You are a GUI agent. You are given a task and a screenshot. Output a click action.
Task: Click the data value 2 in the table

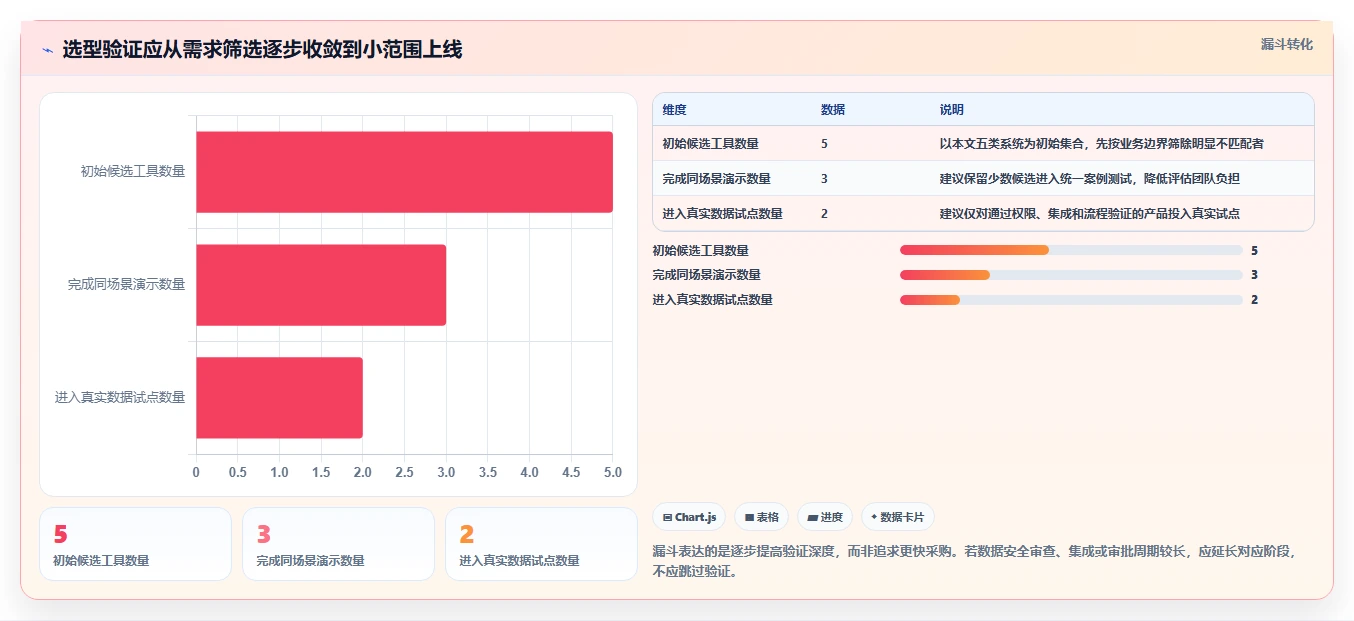coord(824,214)
